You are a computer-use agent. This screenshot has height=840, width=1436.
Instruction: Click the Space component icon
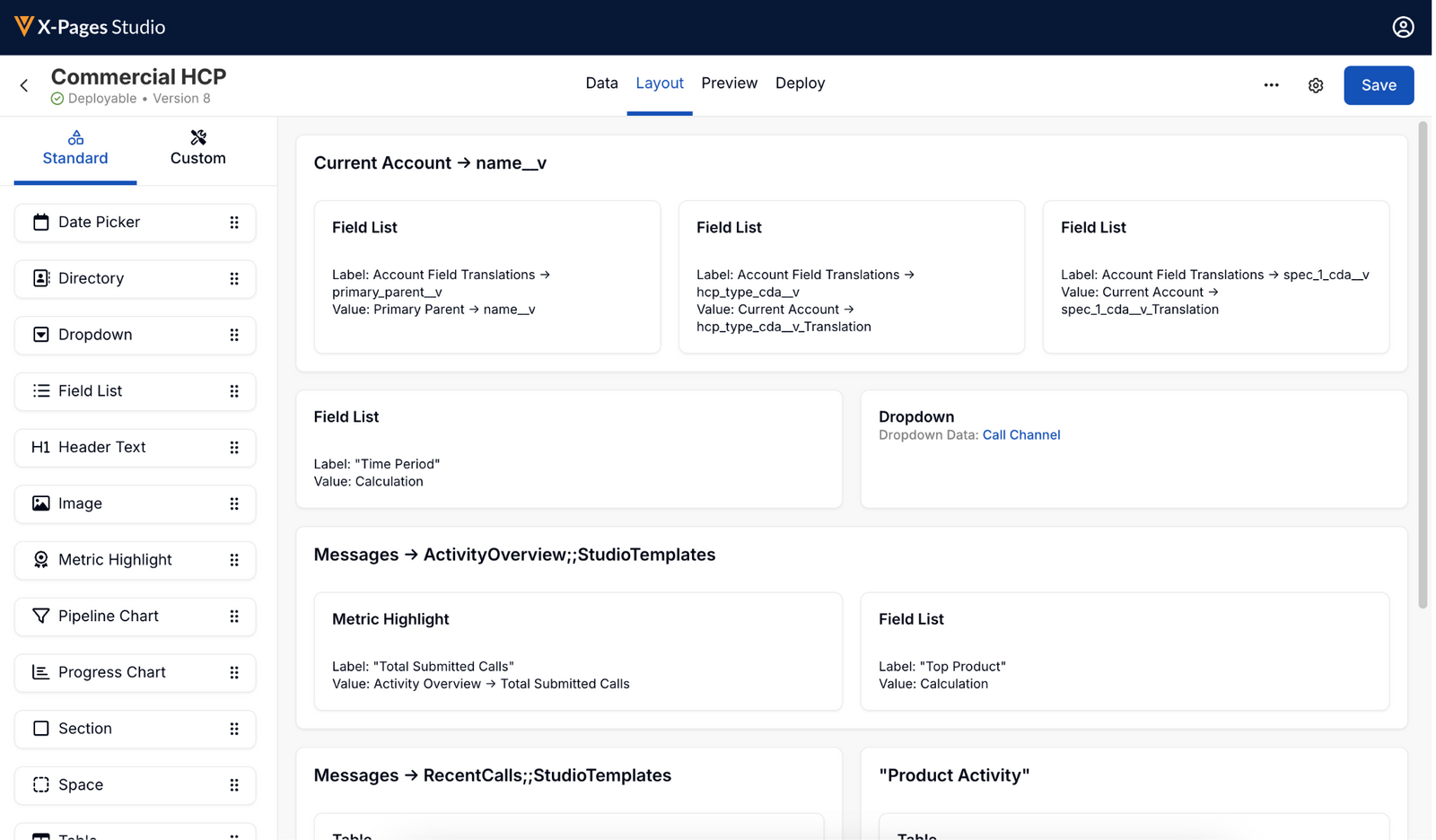click(40, 784)
